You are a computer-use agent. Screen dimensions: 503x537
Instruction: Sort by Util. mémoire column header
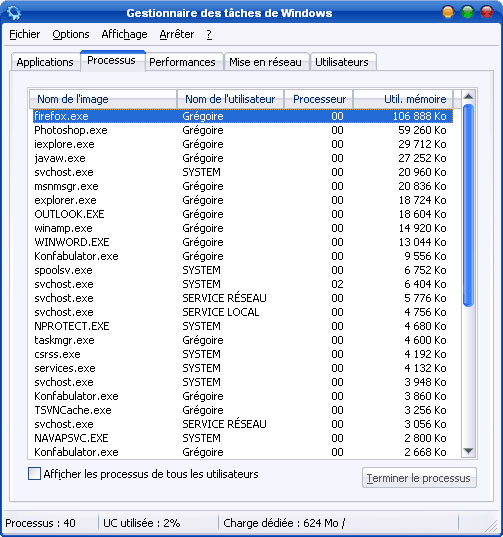[x=403, y=99]
